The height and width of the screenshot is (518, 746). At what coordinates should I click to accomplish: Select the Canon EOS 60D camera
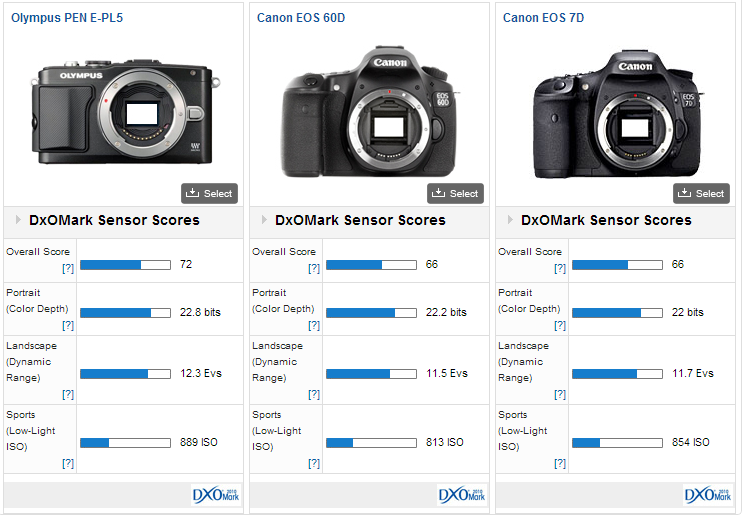coord(455,193)
